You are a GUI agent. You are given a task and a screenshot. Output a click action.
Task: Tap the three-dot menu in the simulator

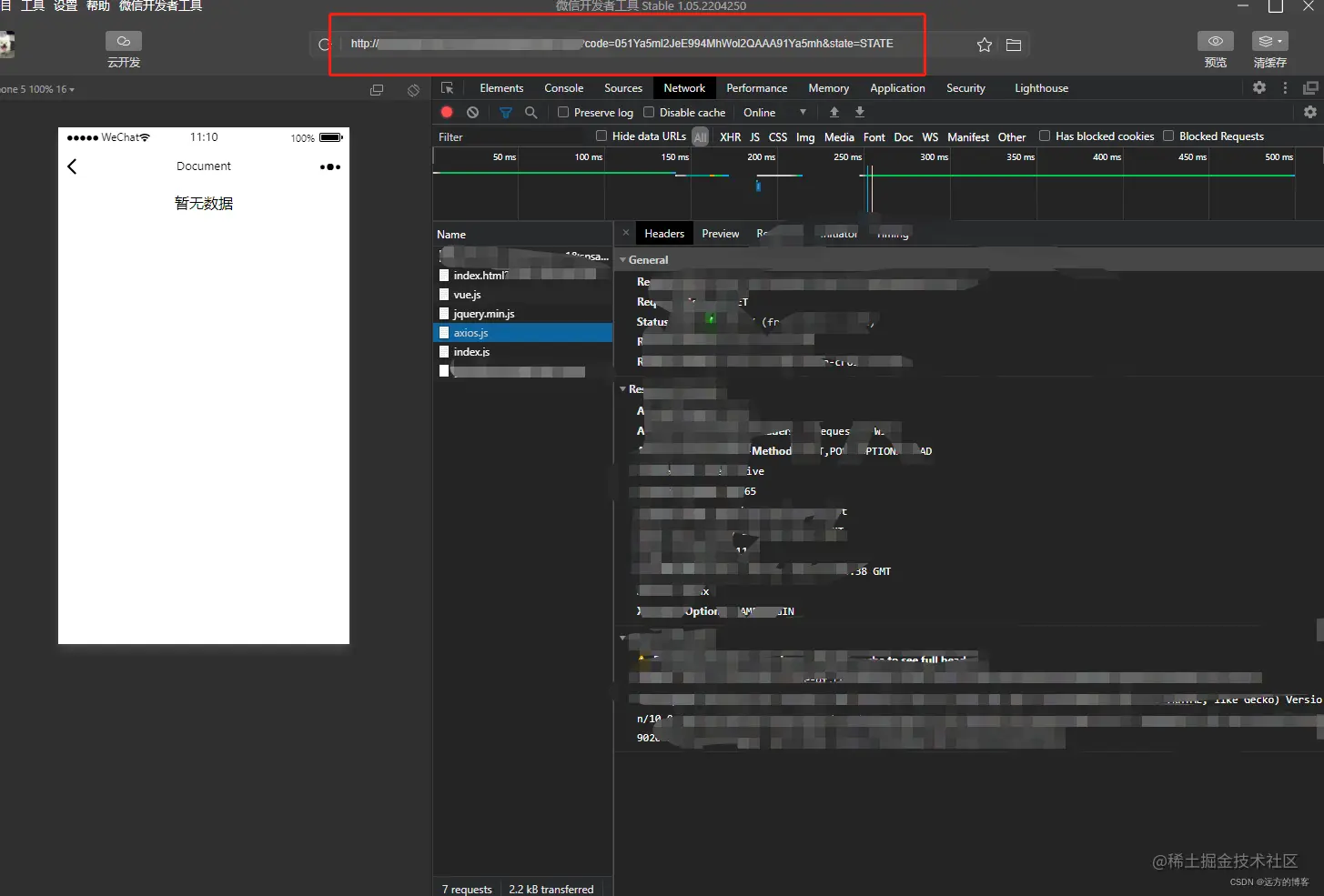330,167
